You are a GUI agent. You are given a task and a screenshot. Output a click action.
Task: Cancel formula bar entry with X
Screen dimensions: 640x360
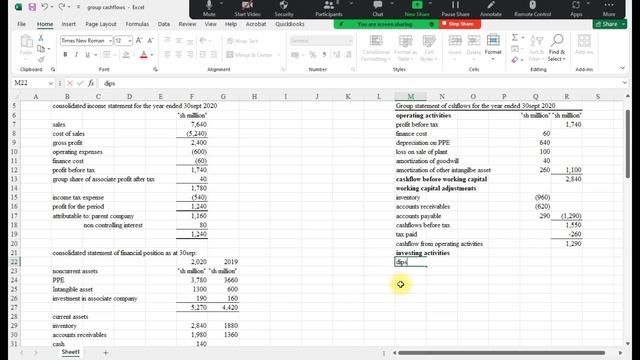[70, 83]
